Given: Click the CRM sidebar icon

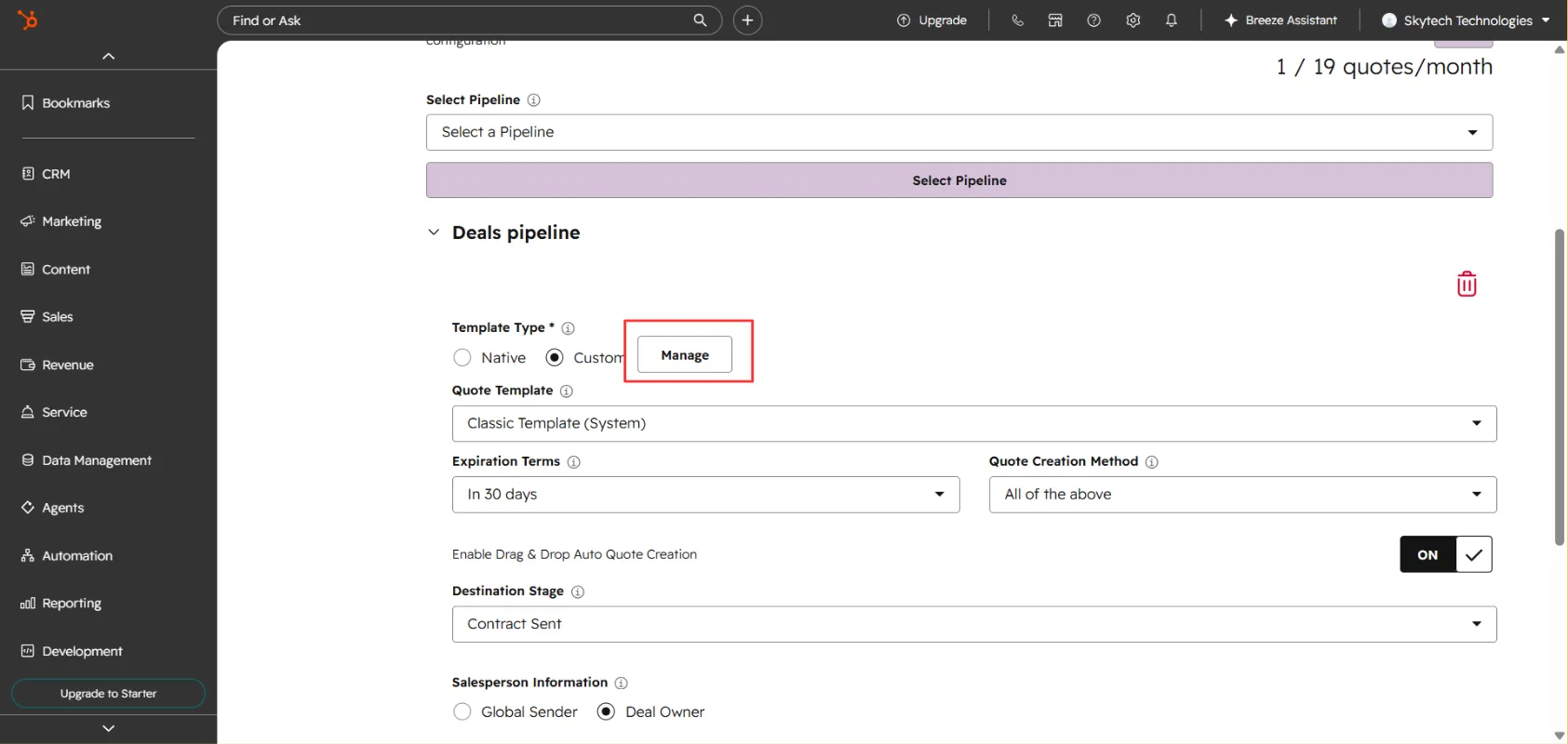Looking at the screenshot, I should click(28, 173).
